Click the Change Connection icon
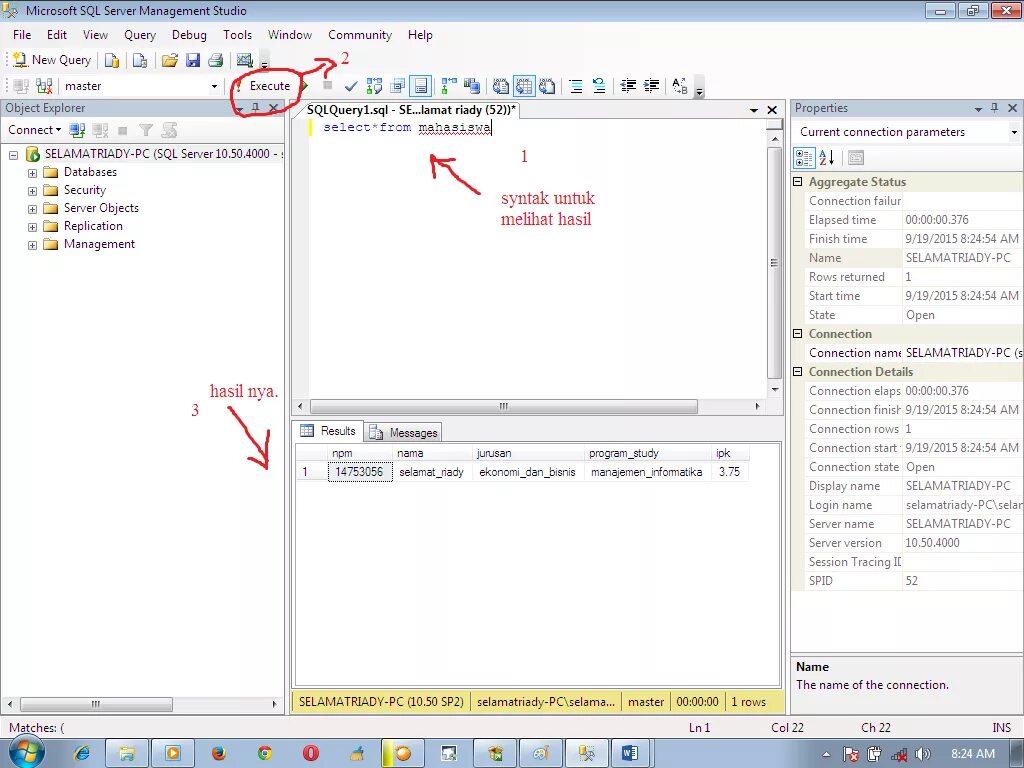Screen dimensions: 1024x768 point(44,86)
